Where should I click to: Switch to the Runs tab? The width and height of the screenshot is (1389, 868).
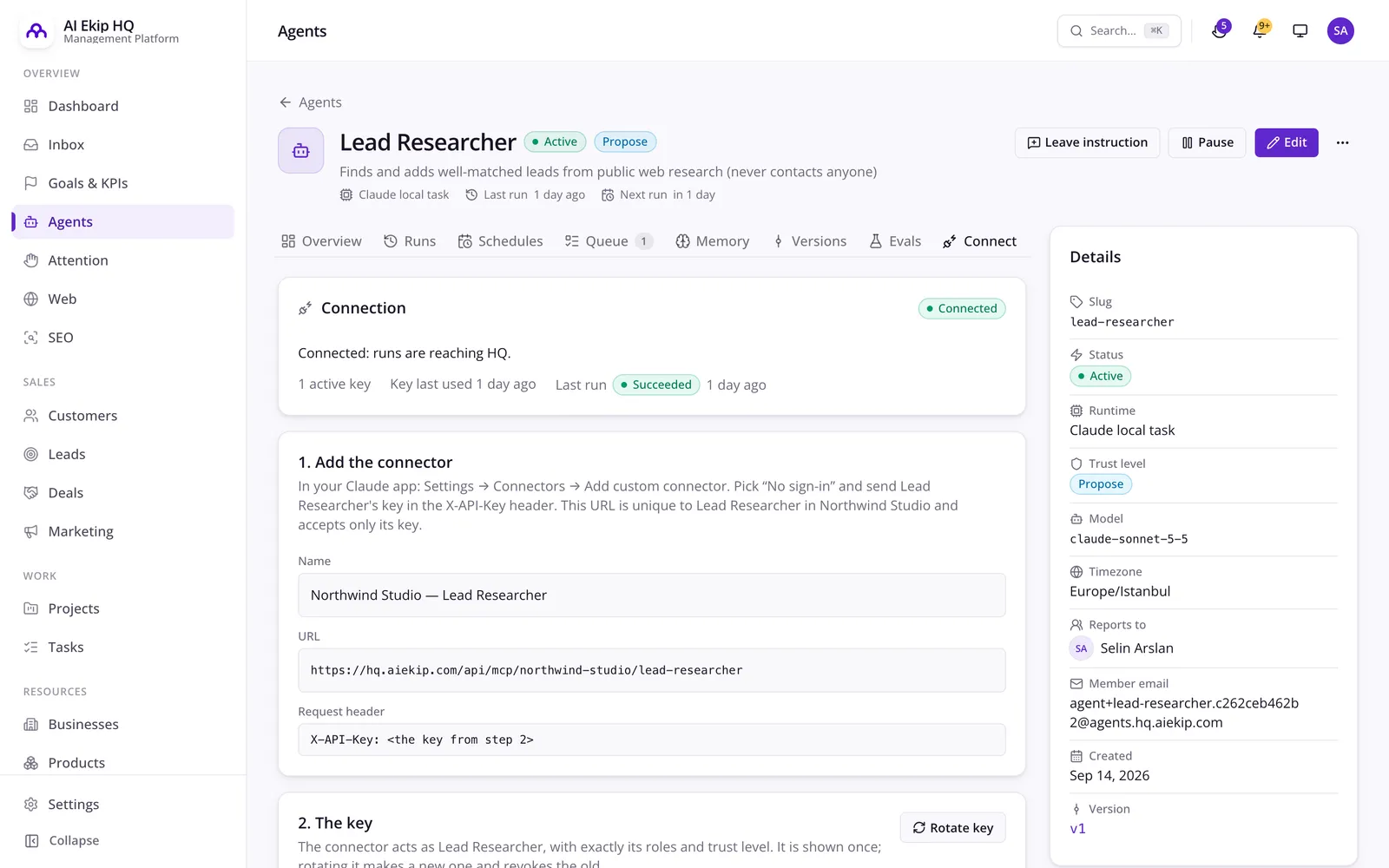point(410,241)
